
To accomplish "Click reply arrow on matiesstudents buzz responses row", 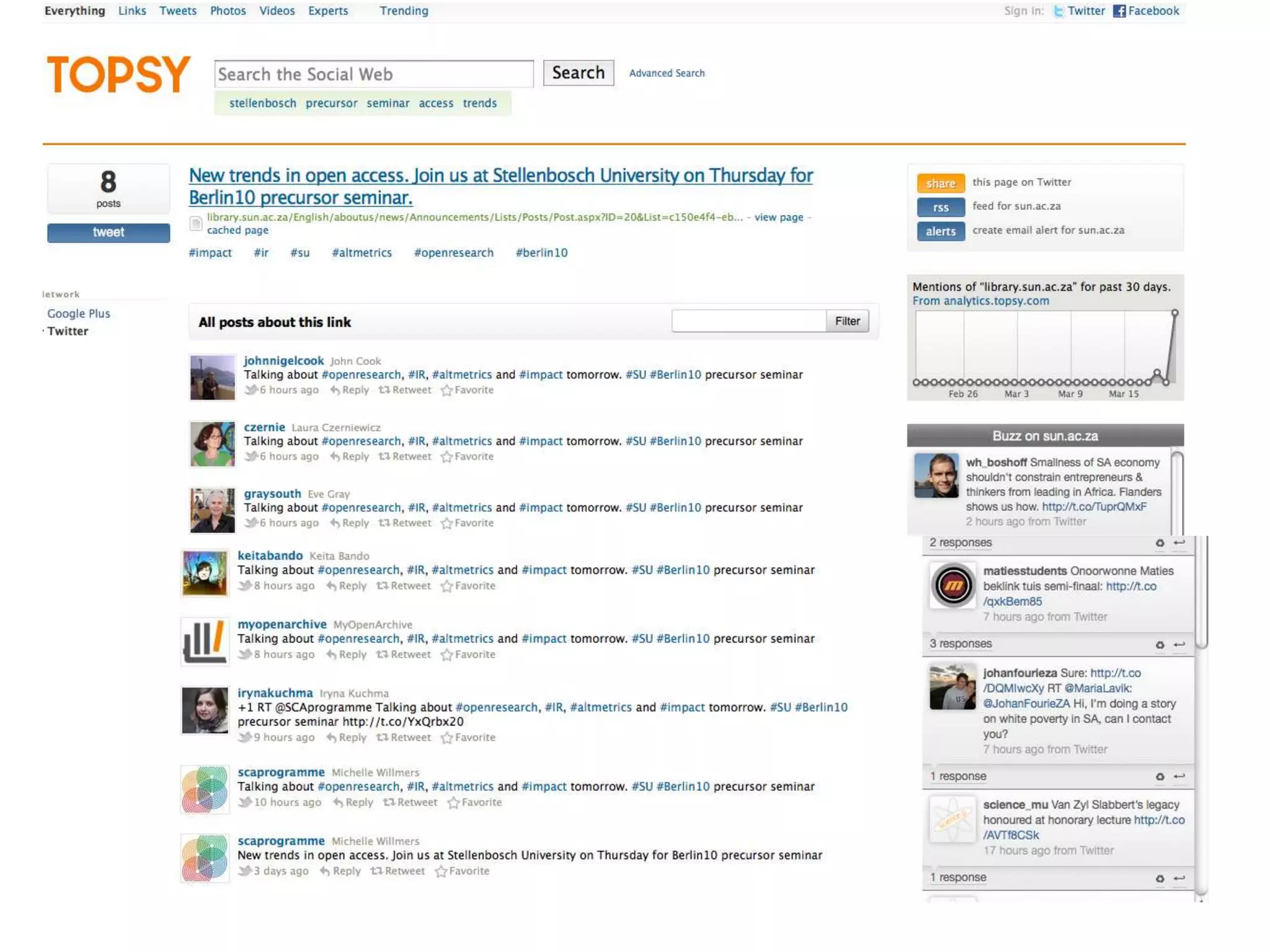I will [1179, 645].
